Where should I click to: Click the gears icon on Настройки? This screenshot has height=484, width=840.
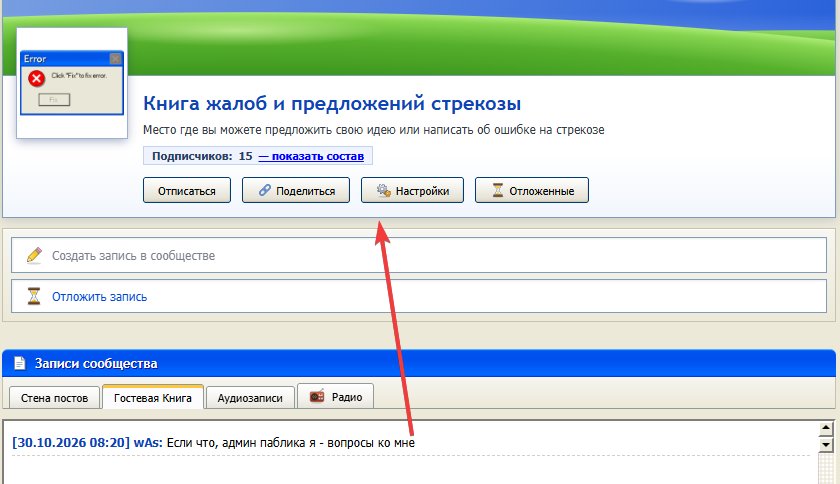point(384,190)
